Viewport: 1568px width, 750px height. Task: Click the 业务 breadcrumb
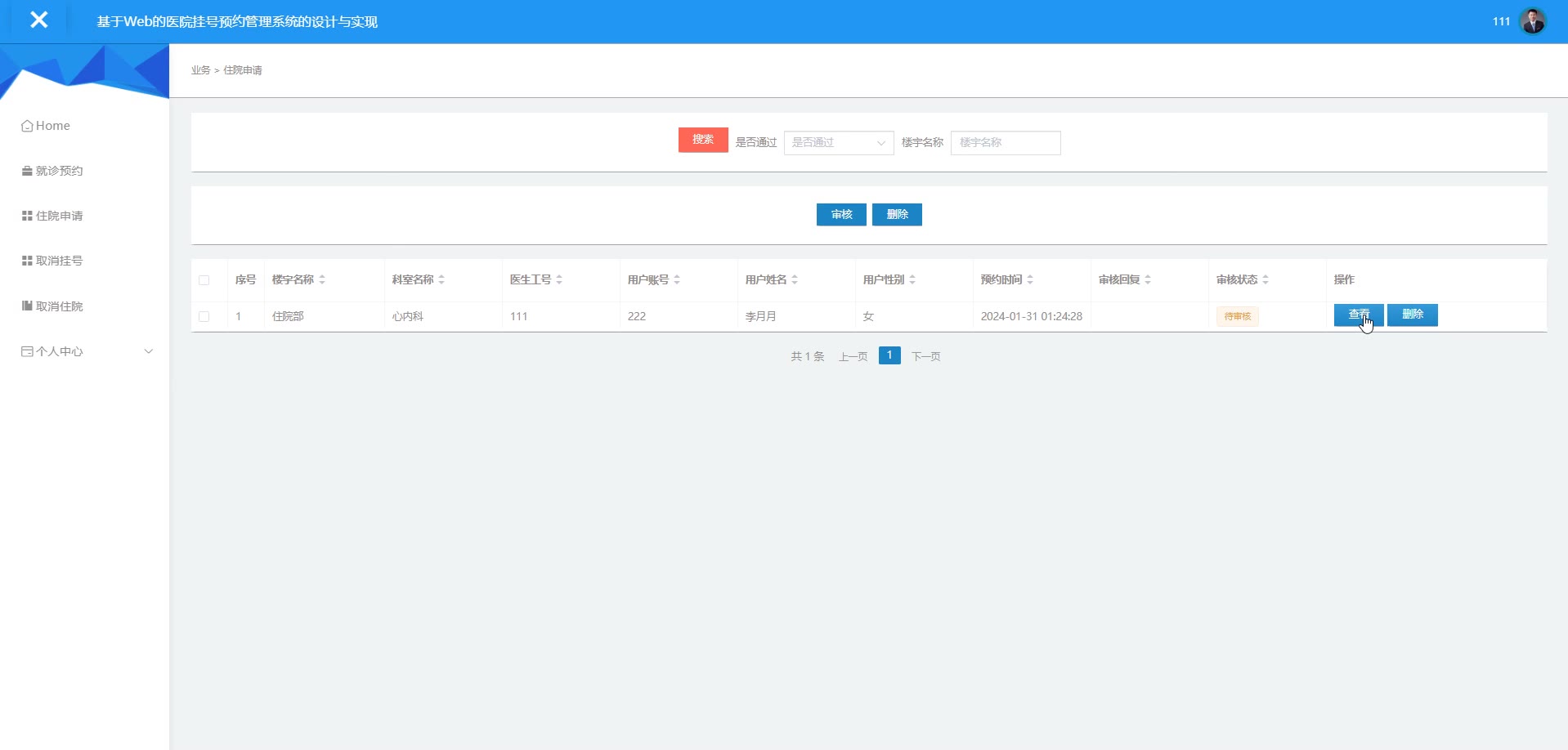pos(201,70)
